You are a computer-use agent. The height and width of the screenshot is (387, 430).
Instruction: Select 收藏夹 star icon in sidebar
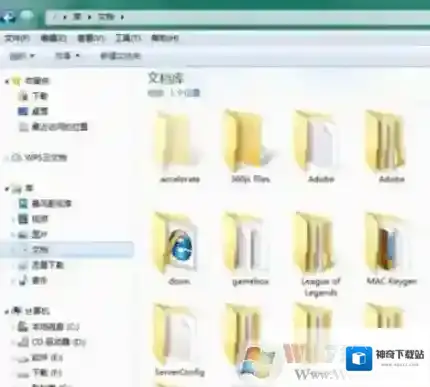[x=17, y=81]
